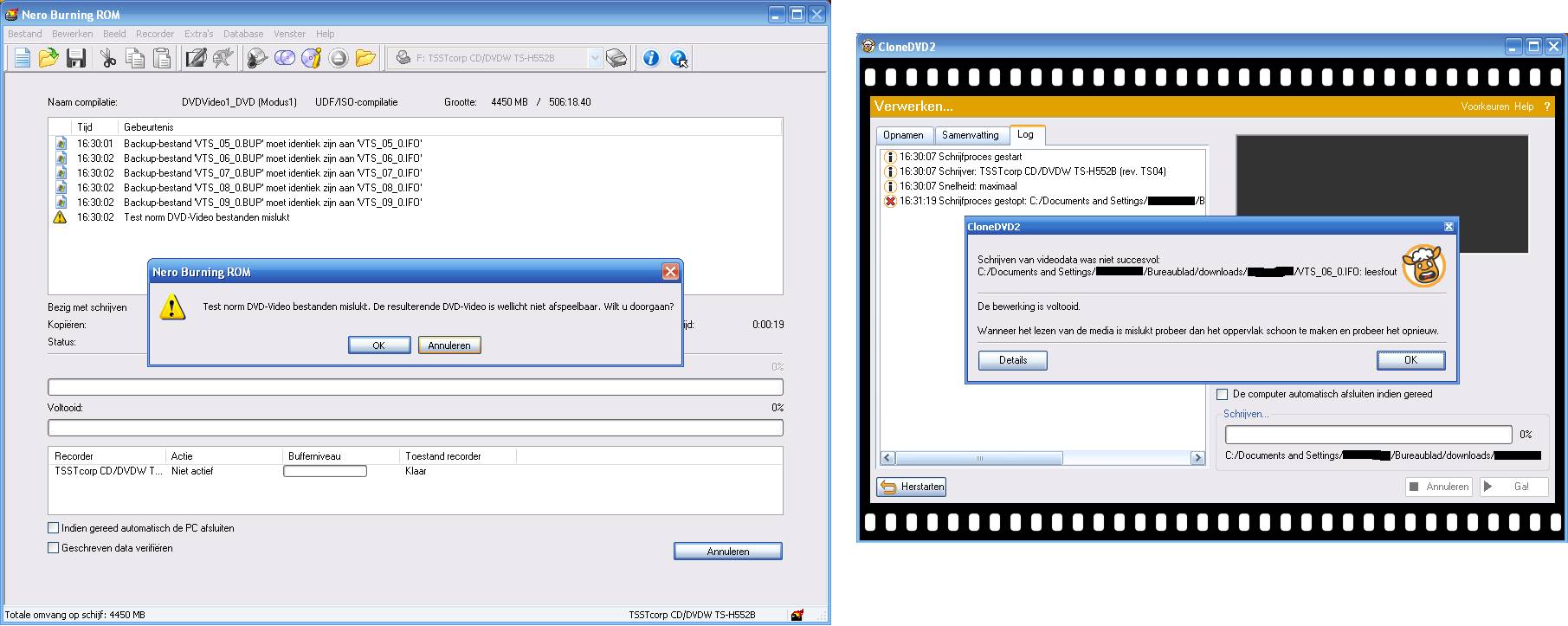
Task: Open the Extra's menu
Action: (198, 34)
